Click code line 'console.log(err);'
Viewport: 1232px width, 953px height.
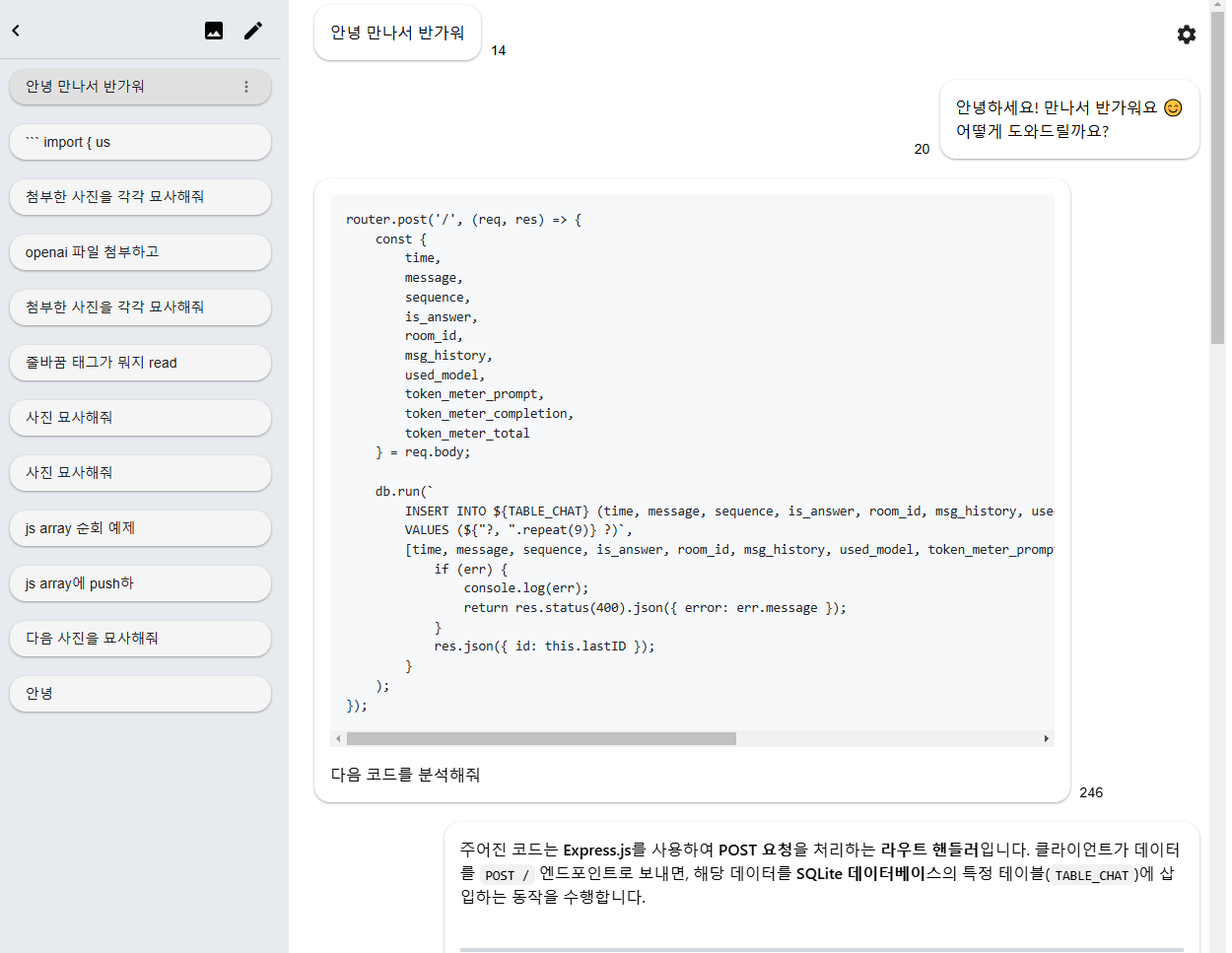click(x=526, y=588)
